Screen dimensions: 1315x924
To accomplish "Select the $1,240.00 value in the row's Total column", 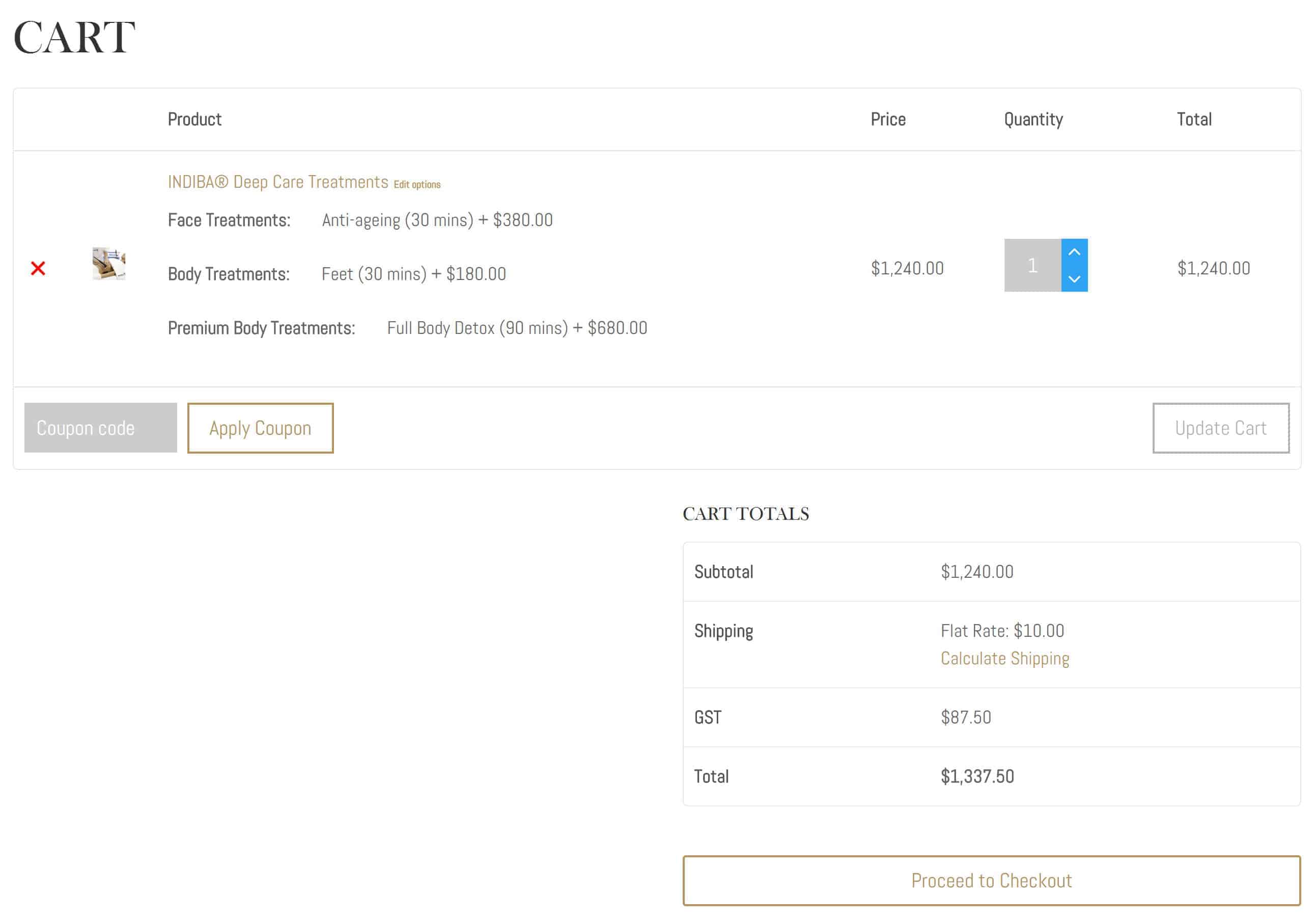I will pos(1214,268).
